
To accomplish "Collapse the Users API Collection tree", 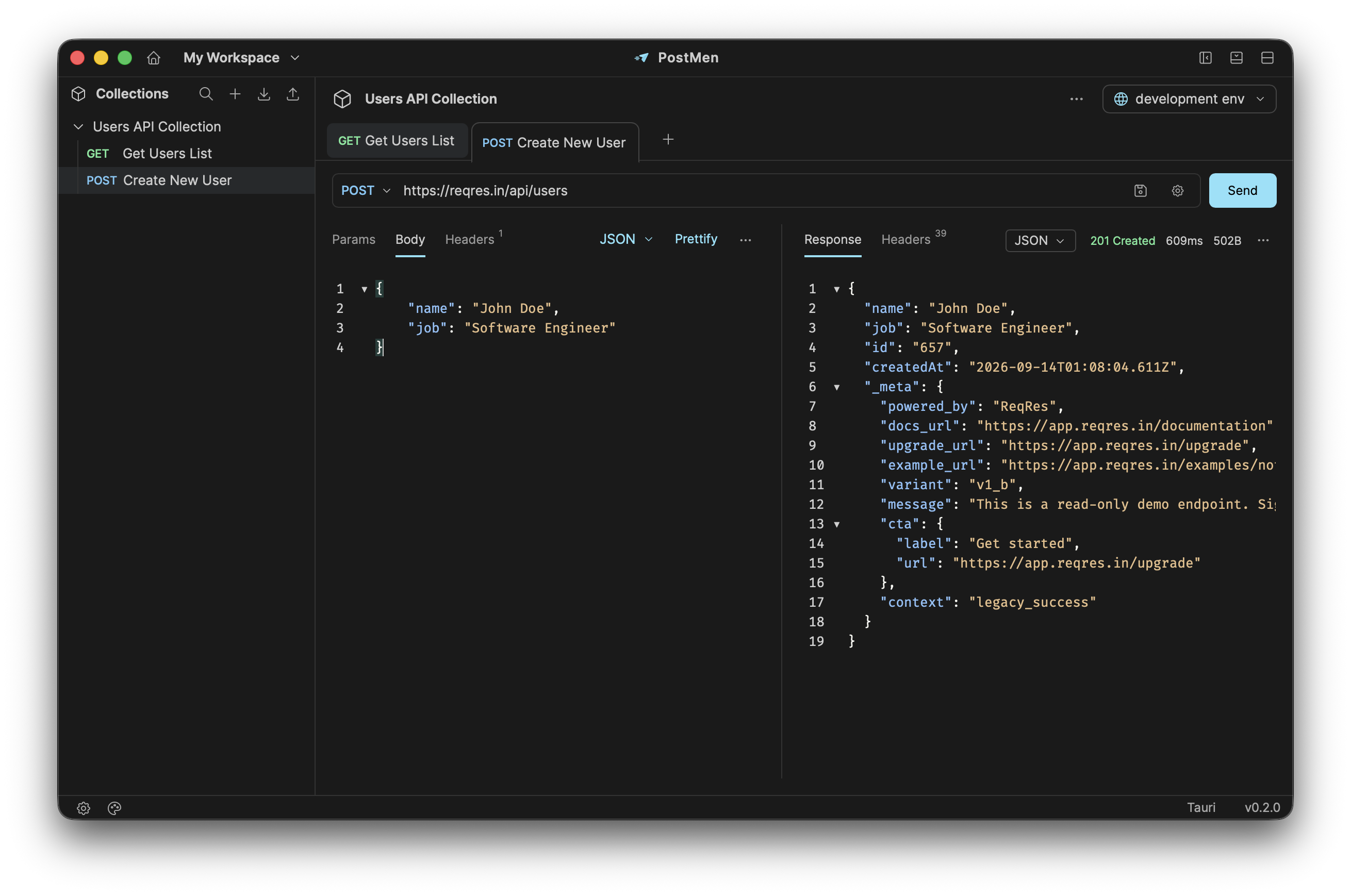I will pyautogui.click(x=78, y=126).
